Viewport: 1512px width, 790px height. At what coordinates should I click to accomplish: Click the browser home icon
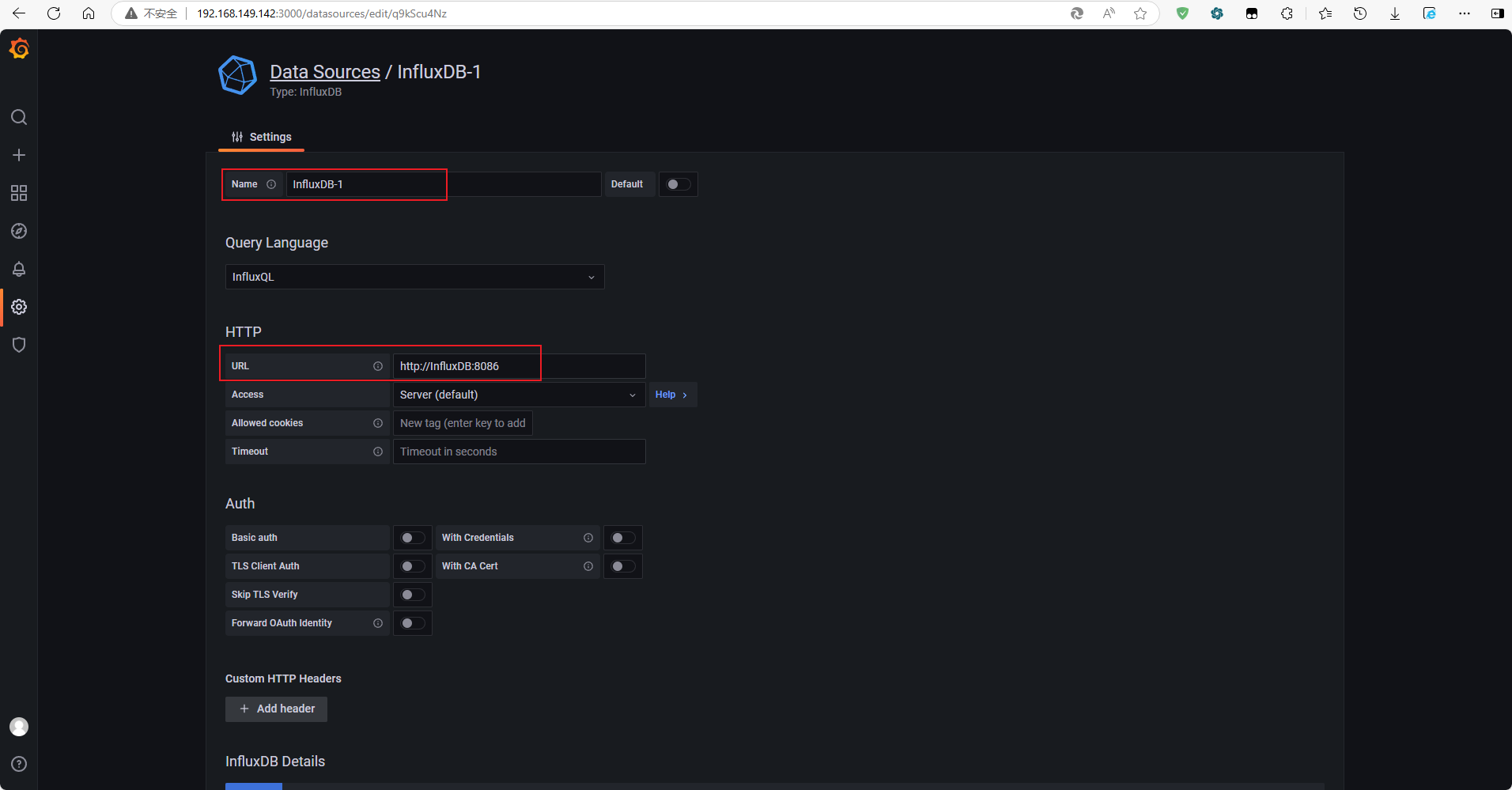[x=89, y=13]
